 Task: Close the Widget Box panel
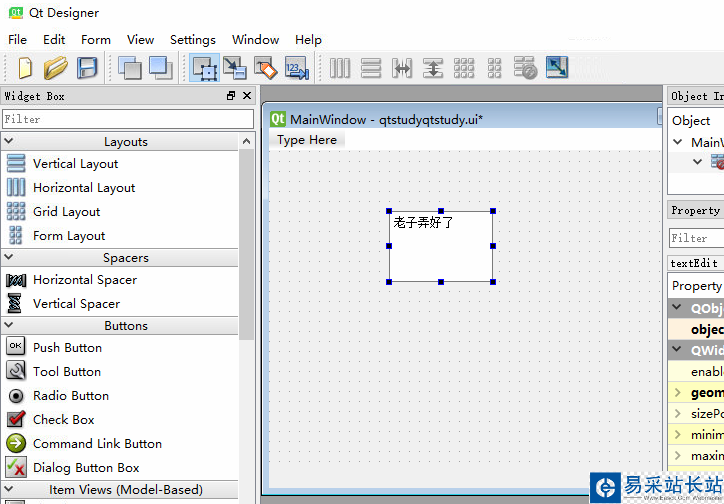(247, 96)
